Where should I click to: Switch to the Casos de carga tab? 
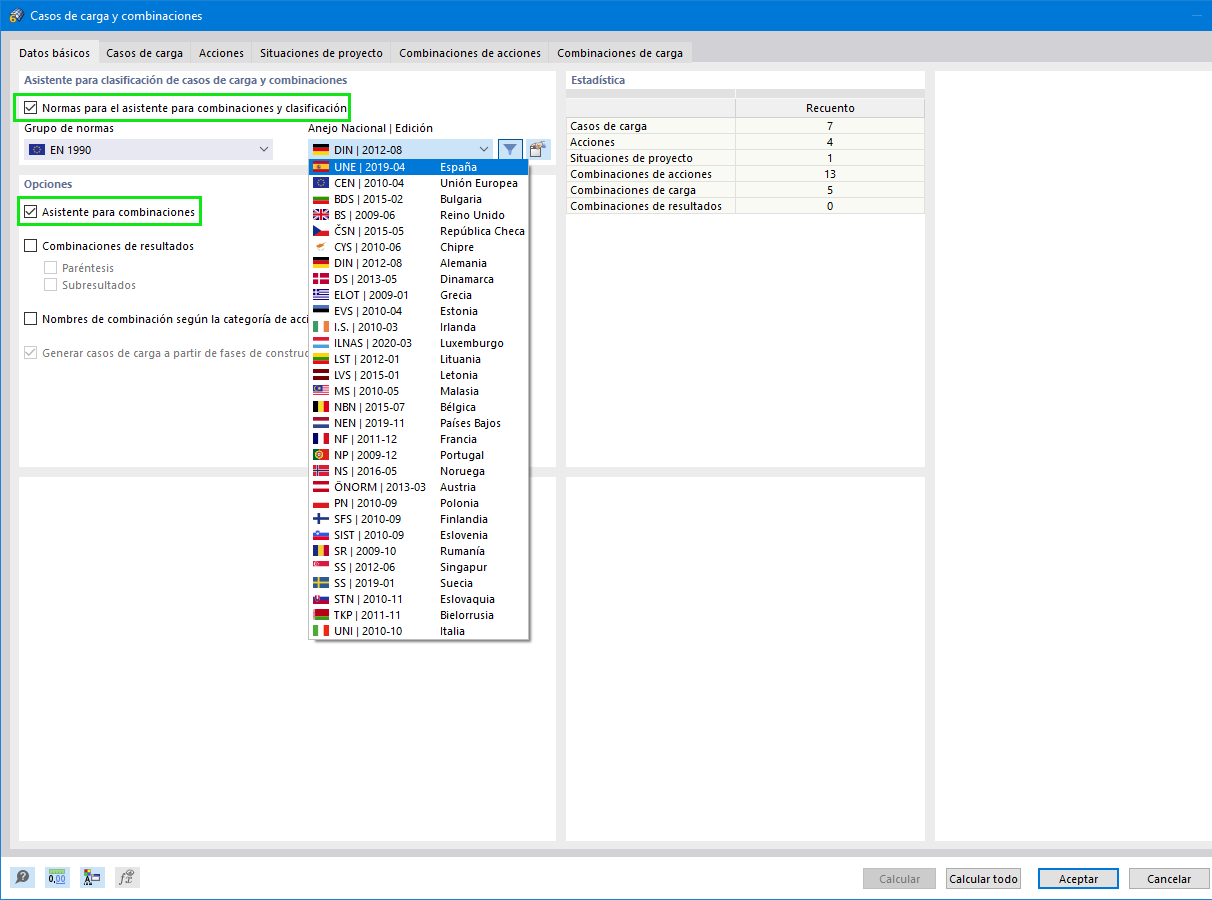(x=142, y=51)
